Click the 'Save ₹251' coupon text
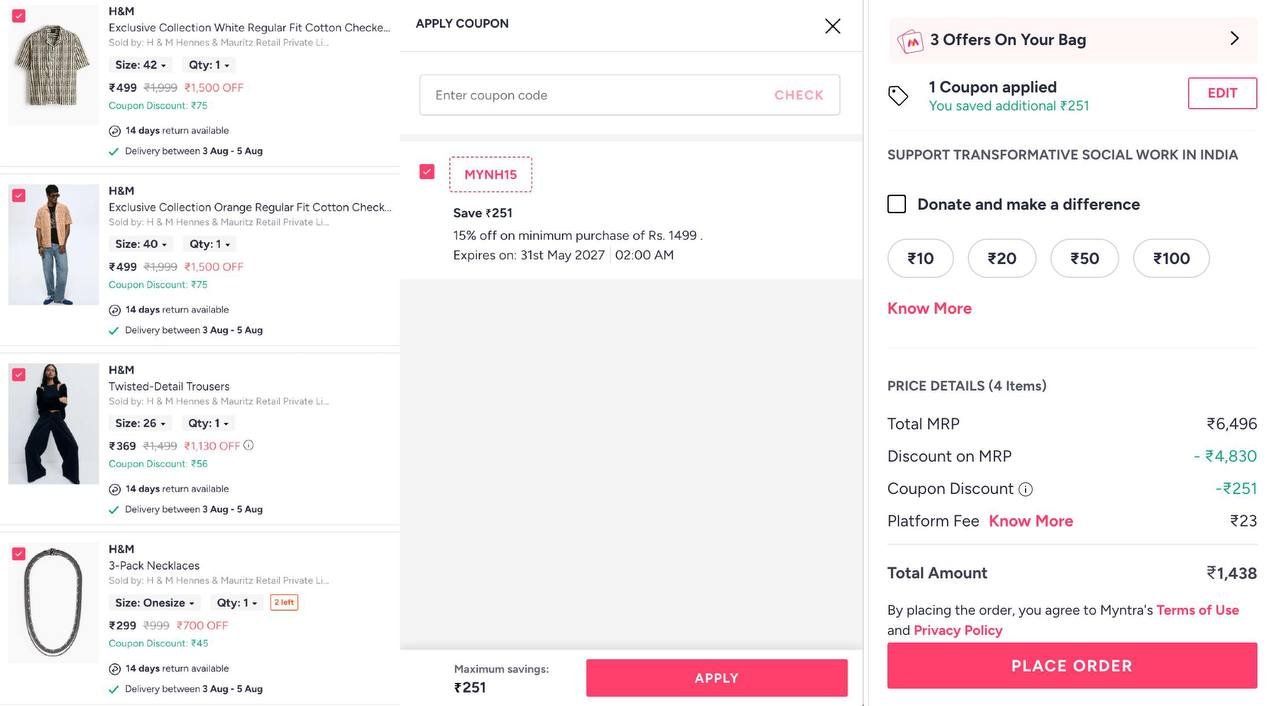 pyautogui.click(x=483, y=213)
